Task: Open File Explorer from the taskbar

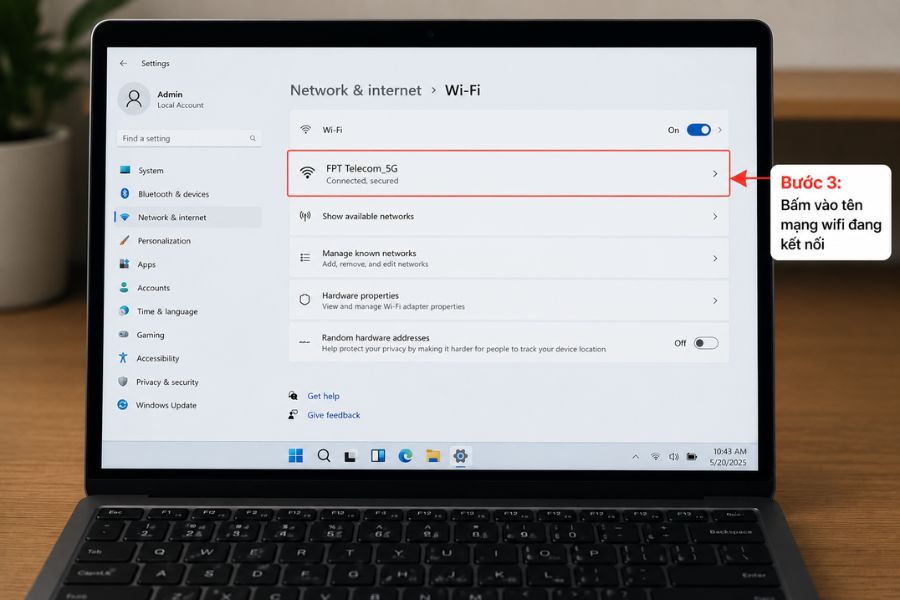Action: point(433,456)
